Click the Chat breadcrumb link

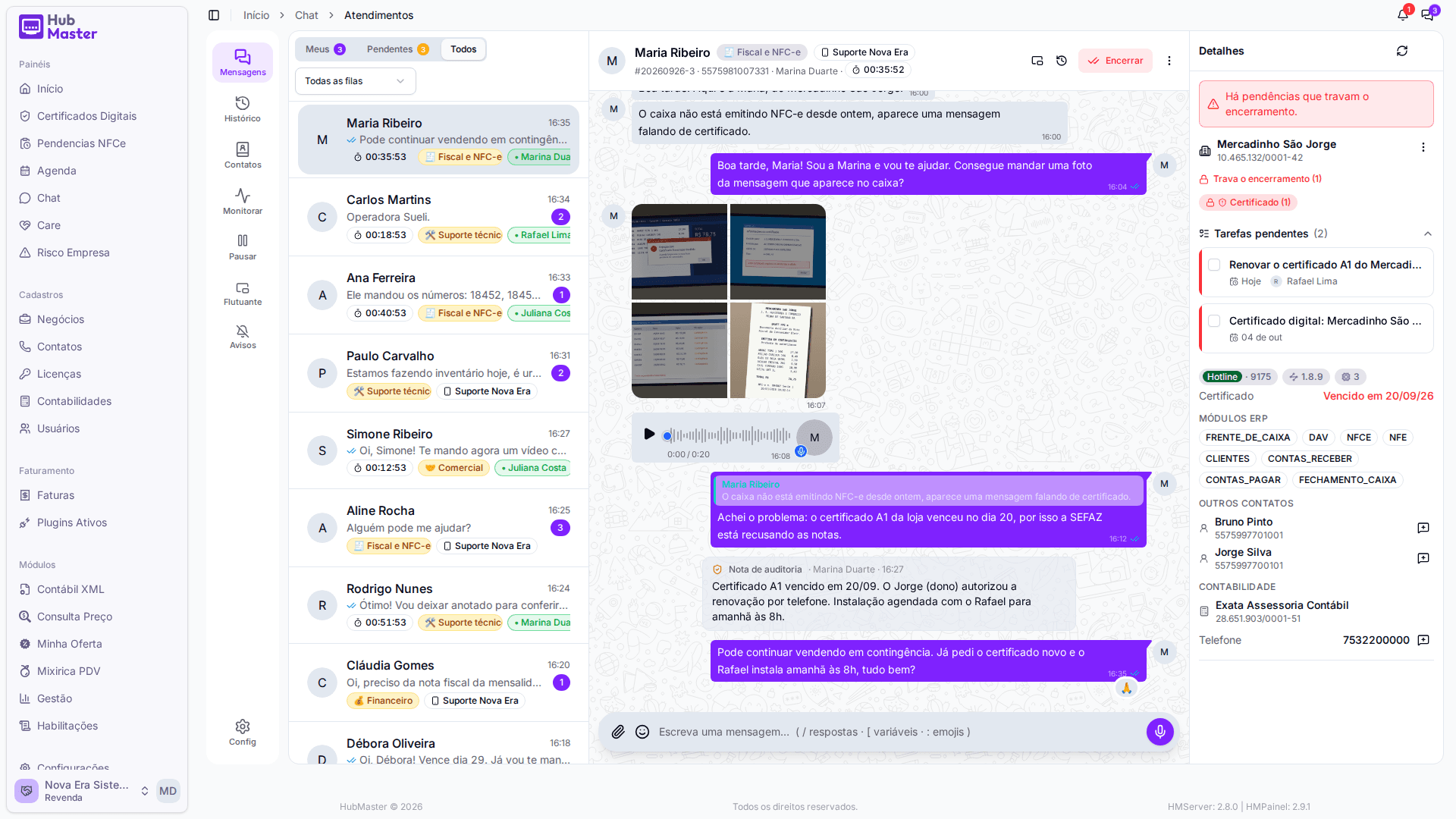click(306, 15)
